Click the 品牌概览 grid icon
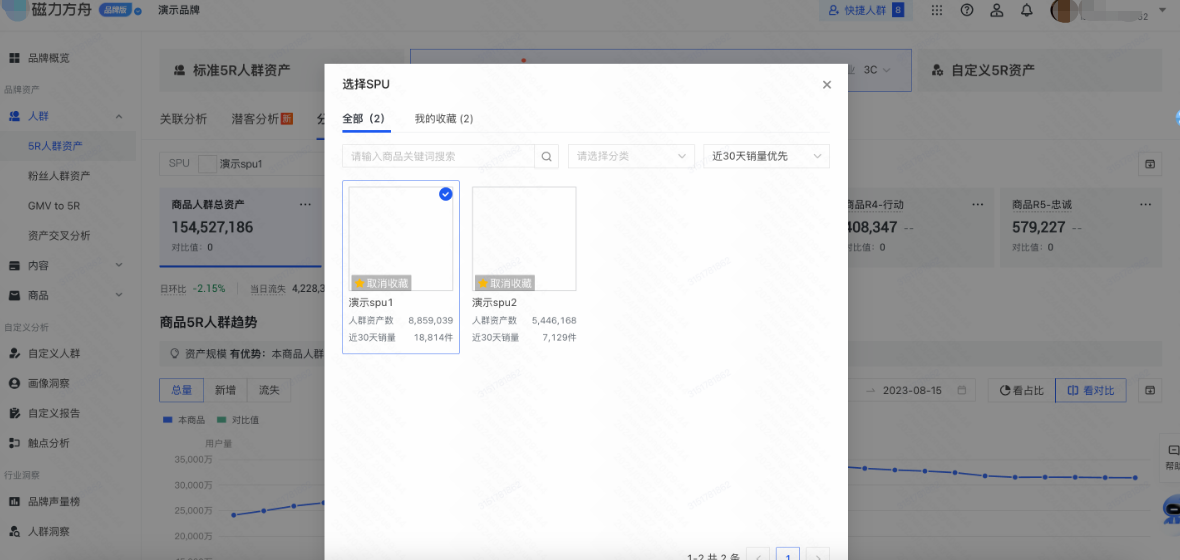 (14, 58)
